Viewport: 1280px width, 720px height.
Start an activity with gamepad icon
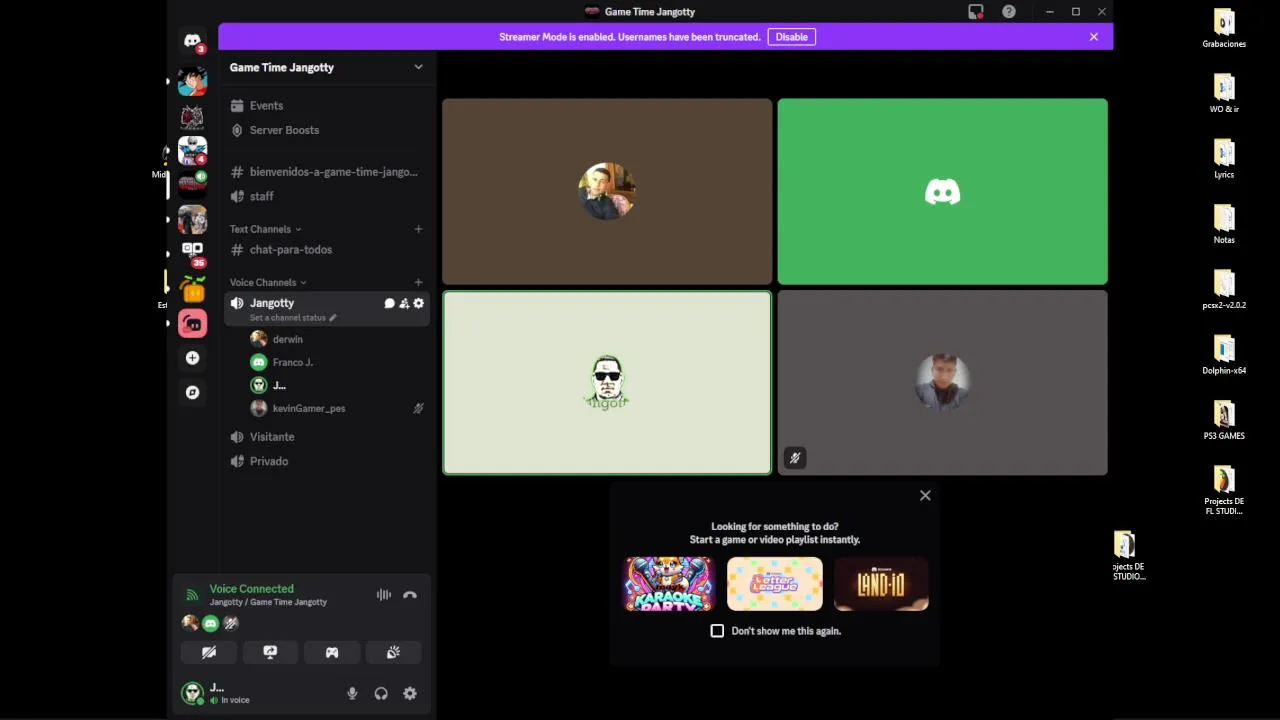click(x=332, y=652)
